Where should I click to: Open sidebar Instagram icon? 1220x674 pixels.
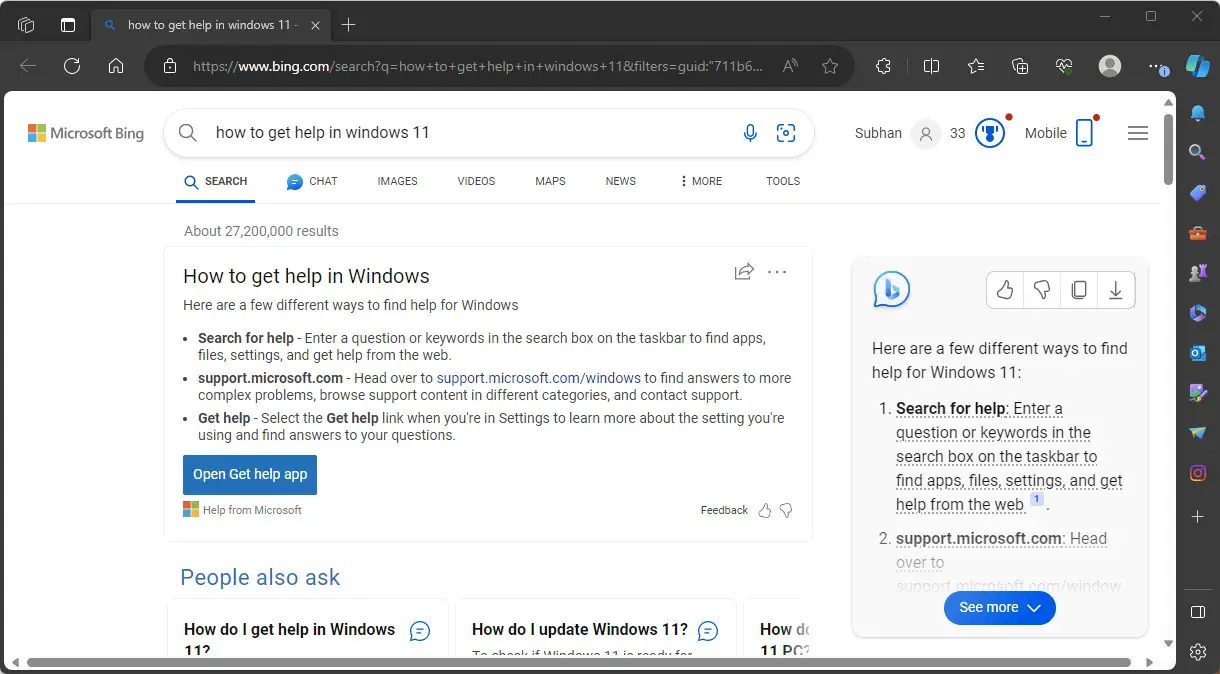click(1197, 473)
